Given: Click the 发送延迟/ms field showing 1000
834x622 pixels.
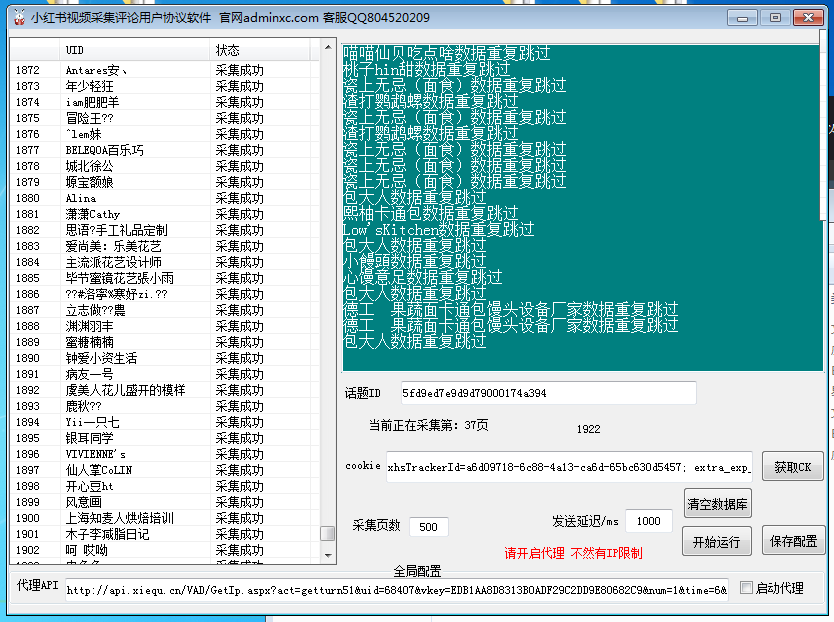Looking at the screenshot, I should (650, 520).
